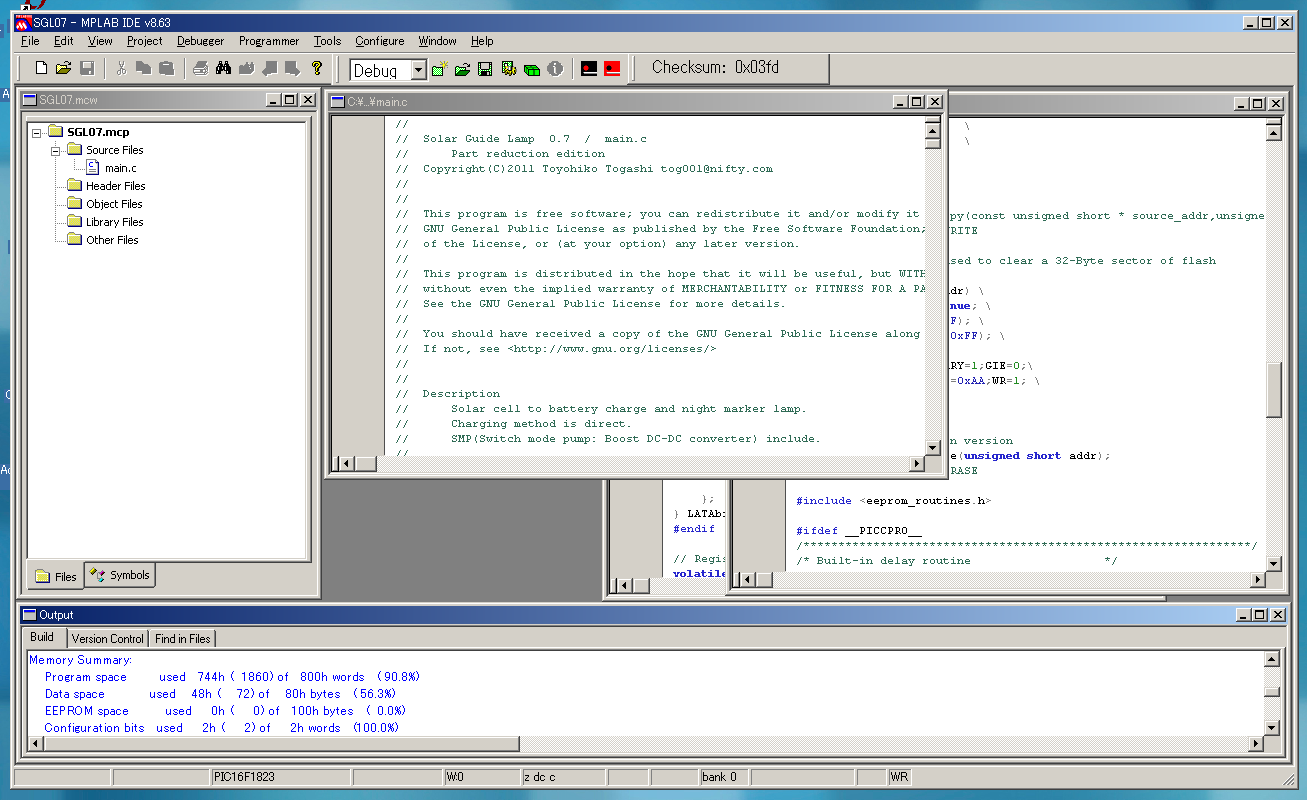Click the SGL07.mcp project name
This screenshot has width=1307, height=800.
(98, 132)
